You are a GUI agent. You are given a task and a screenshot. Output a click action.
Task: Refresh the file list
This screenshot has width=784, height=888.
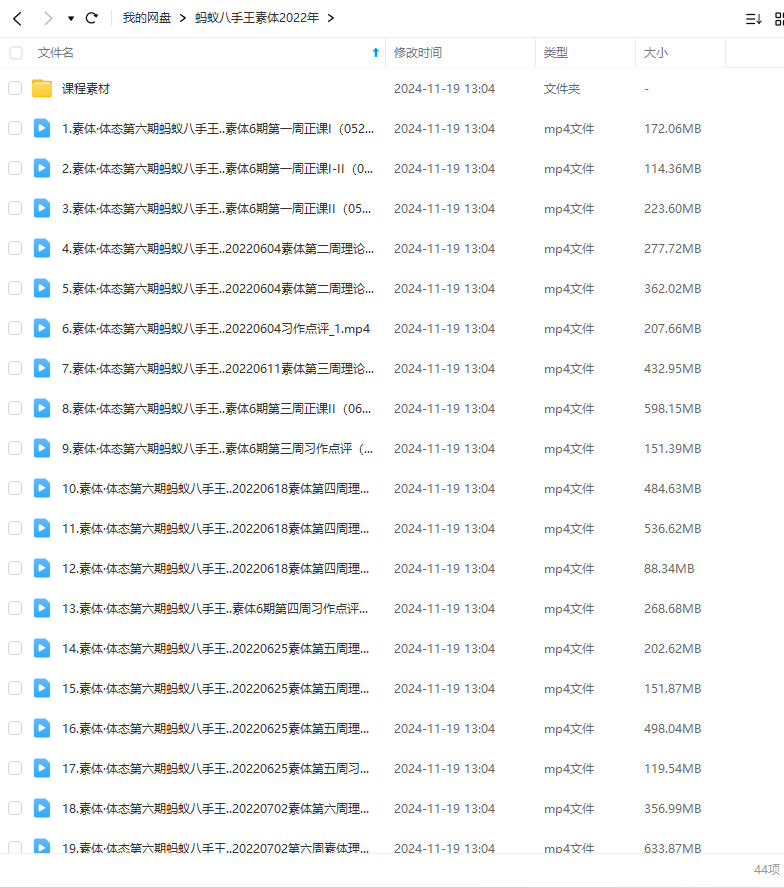pos(91,18)
